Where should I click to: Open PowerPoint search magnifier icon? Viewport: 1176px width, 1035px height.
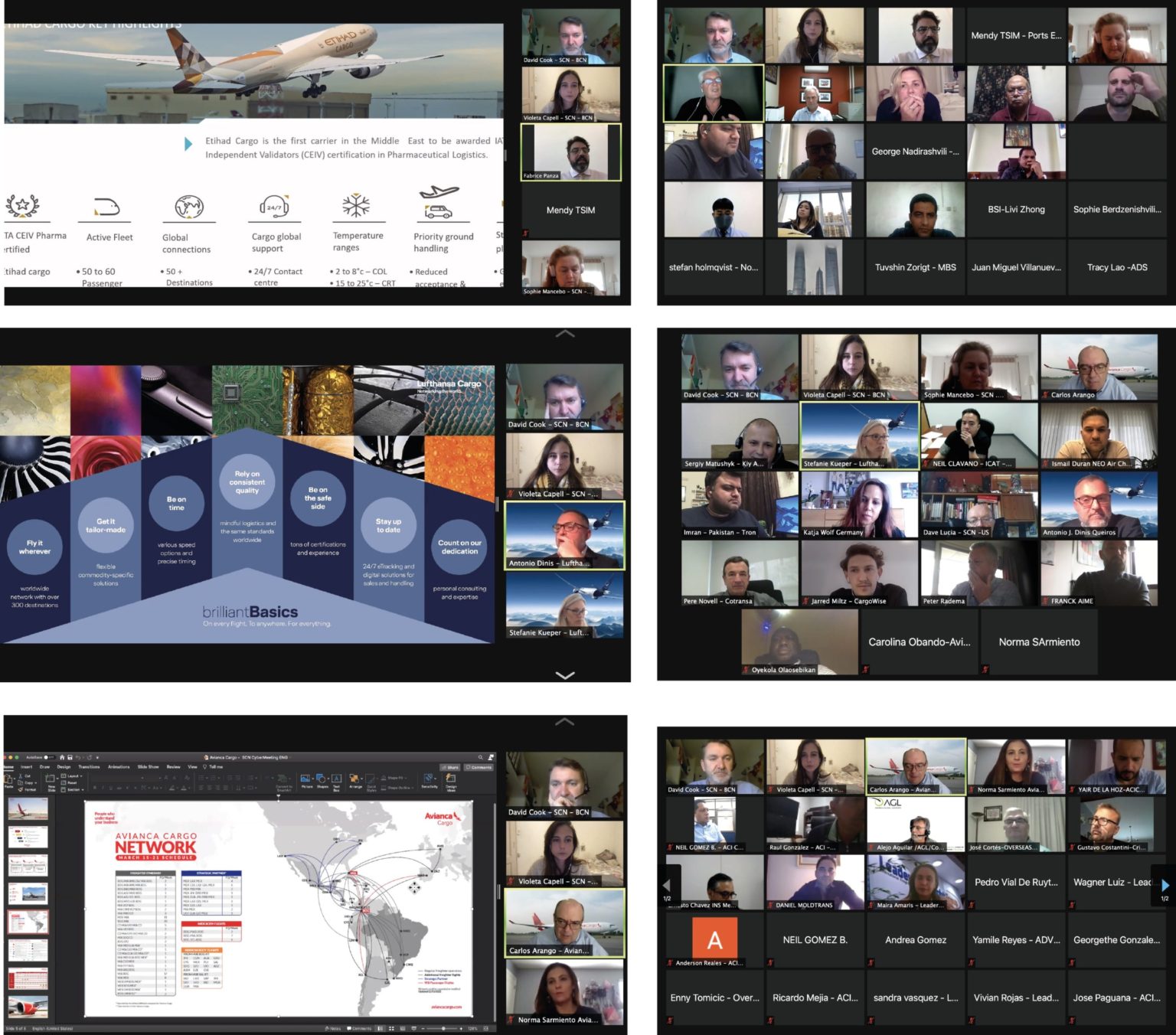pyautogui.click(x=480, y=757)
